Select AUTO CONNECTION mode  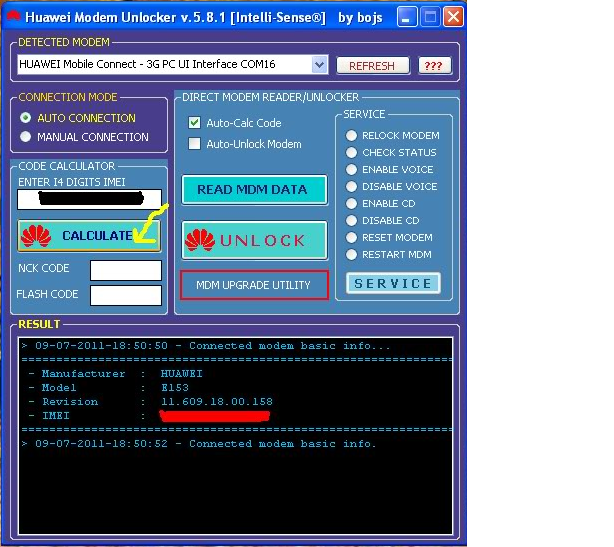tap(78, 118)
